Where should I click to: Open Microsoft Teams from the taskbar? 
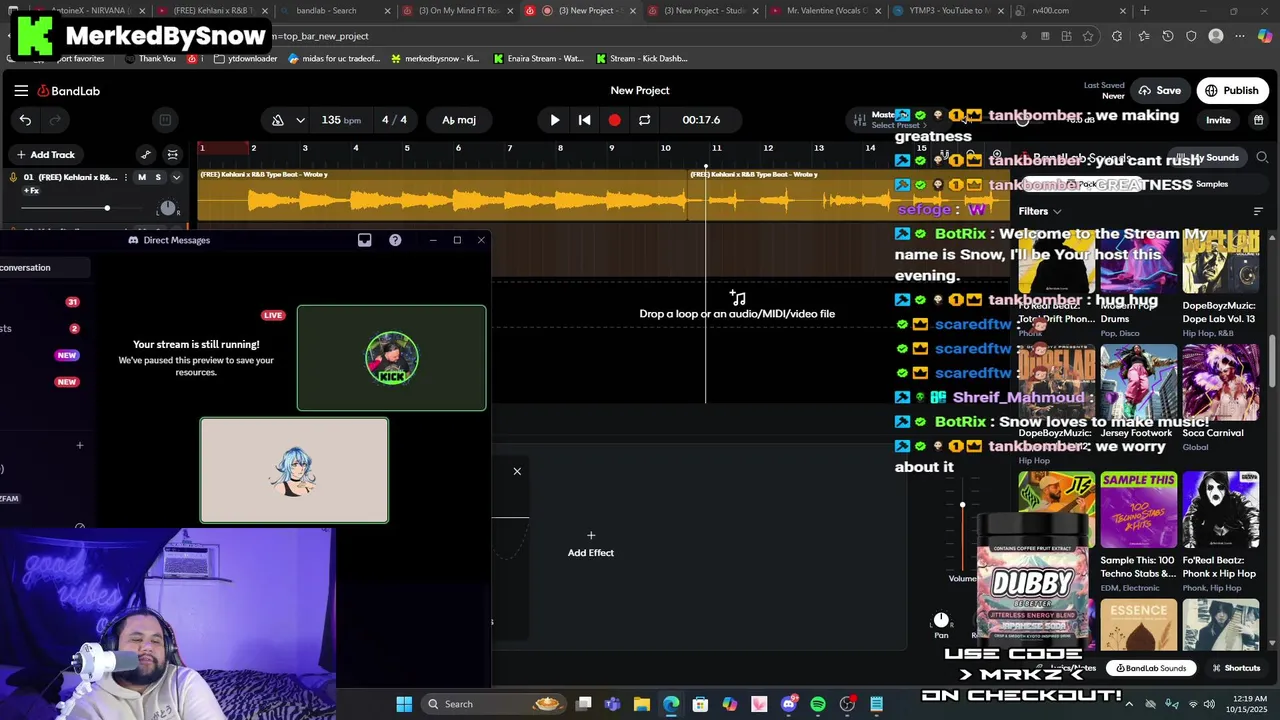(612, 704)
